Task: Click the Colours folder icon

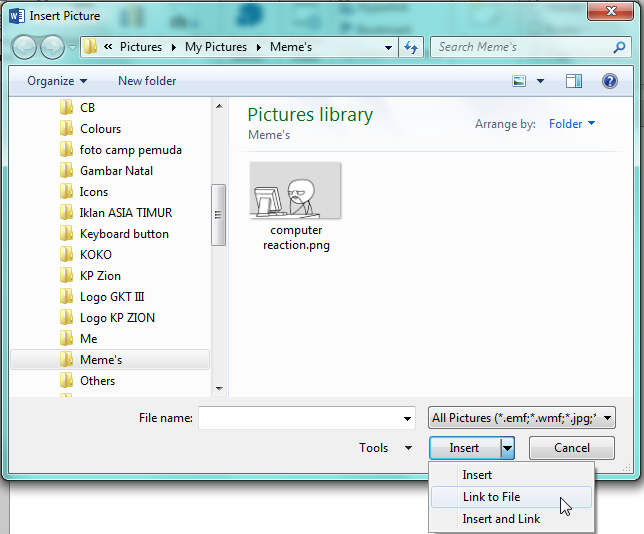Action: click(66, 128)
